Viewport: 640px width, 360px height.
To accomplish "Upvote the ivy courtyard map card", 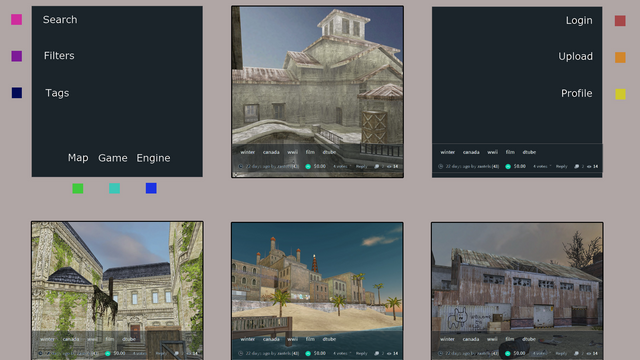I will pos(108,353).
